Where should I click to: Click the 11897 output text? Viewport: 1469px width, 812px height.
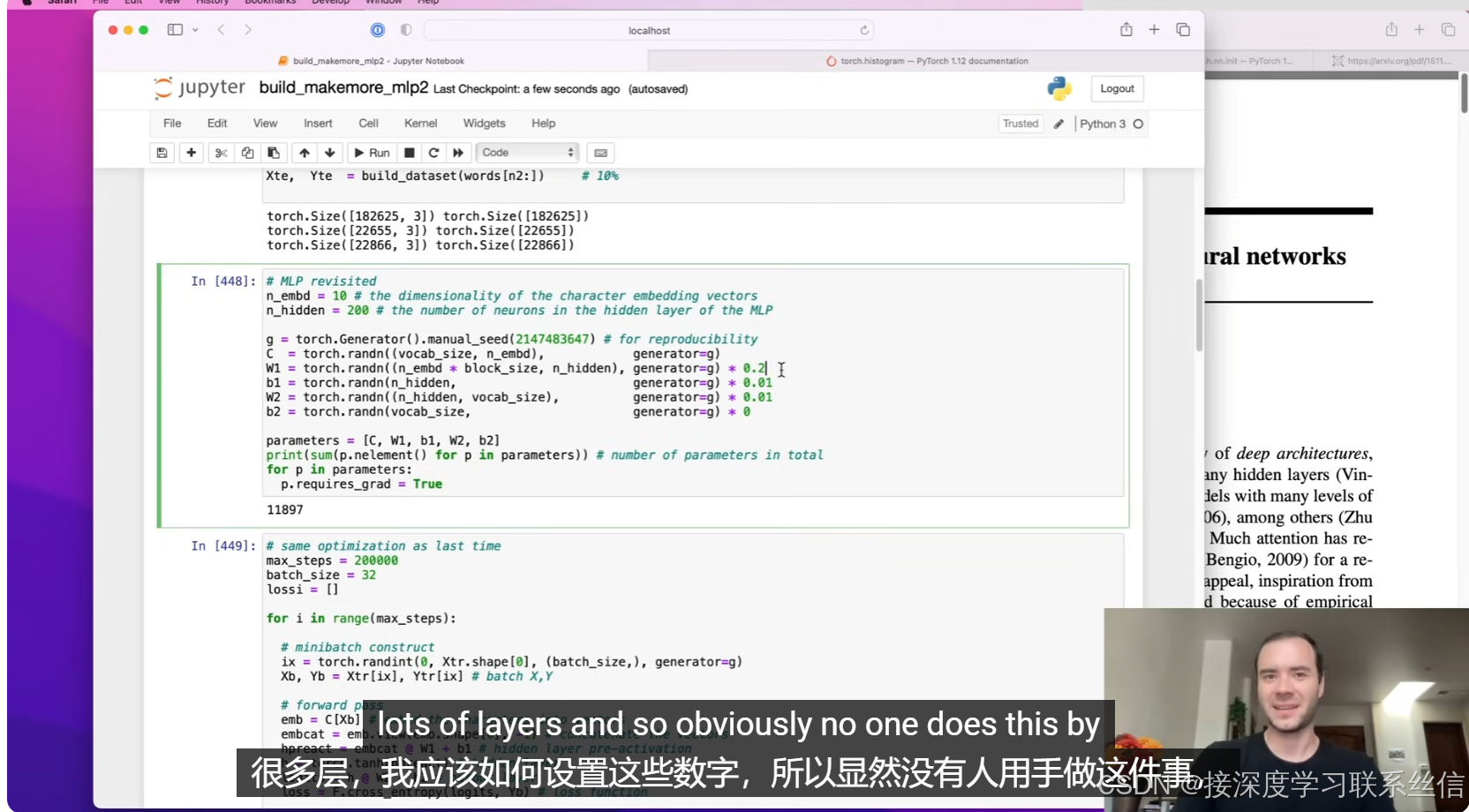(285, 510)
